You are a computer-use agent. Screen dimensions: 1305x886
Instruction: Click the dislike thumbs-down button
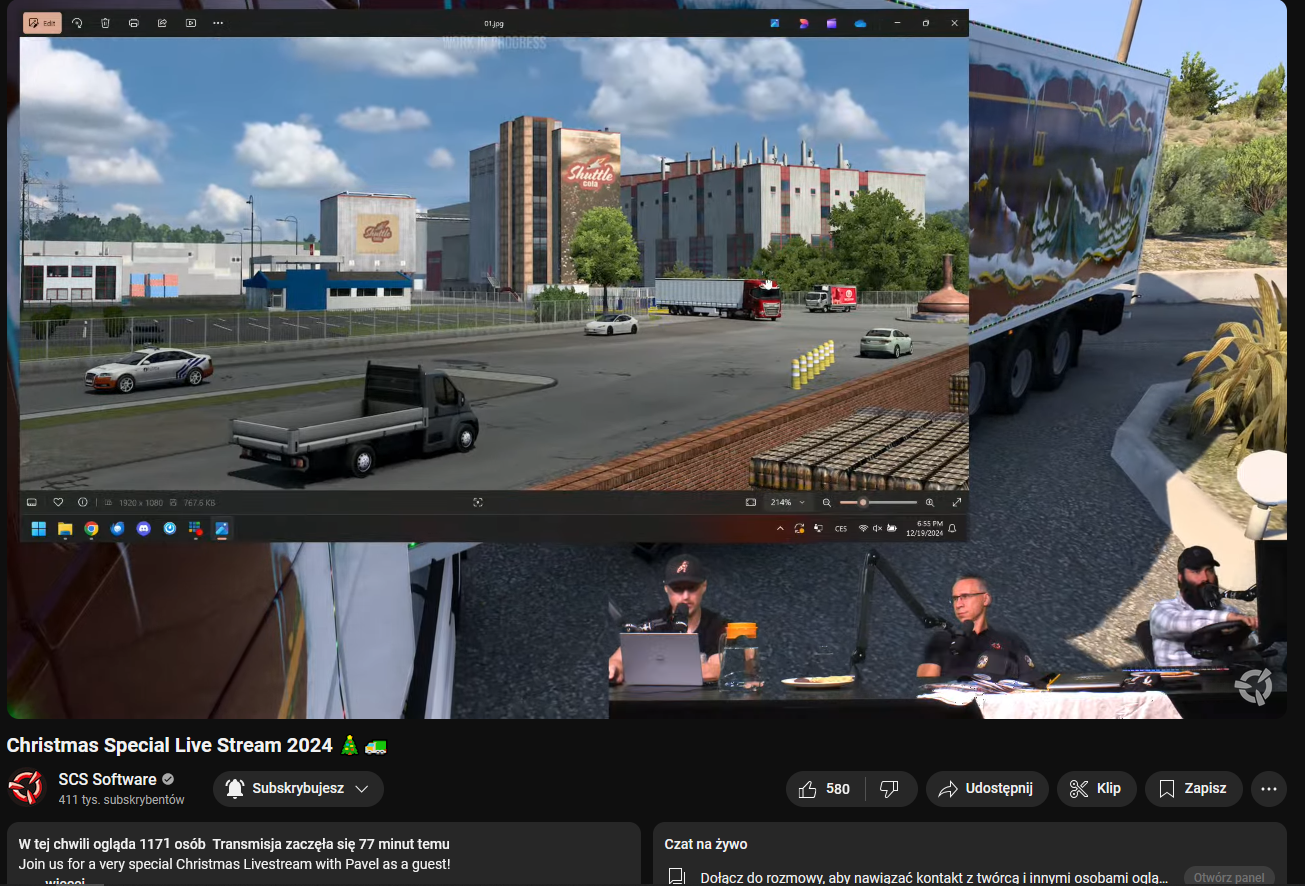coord(889,789)
